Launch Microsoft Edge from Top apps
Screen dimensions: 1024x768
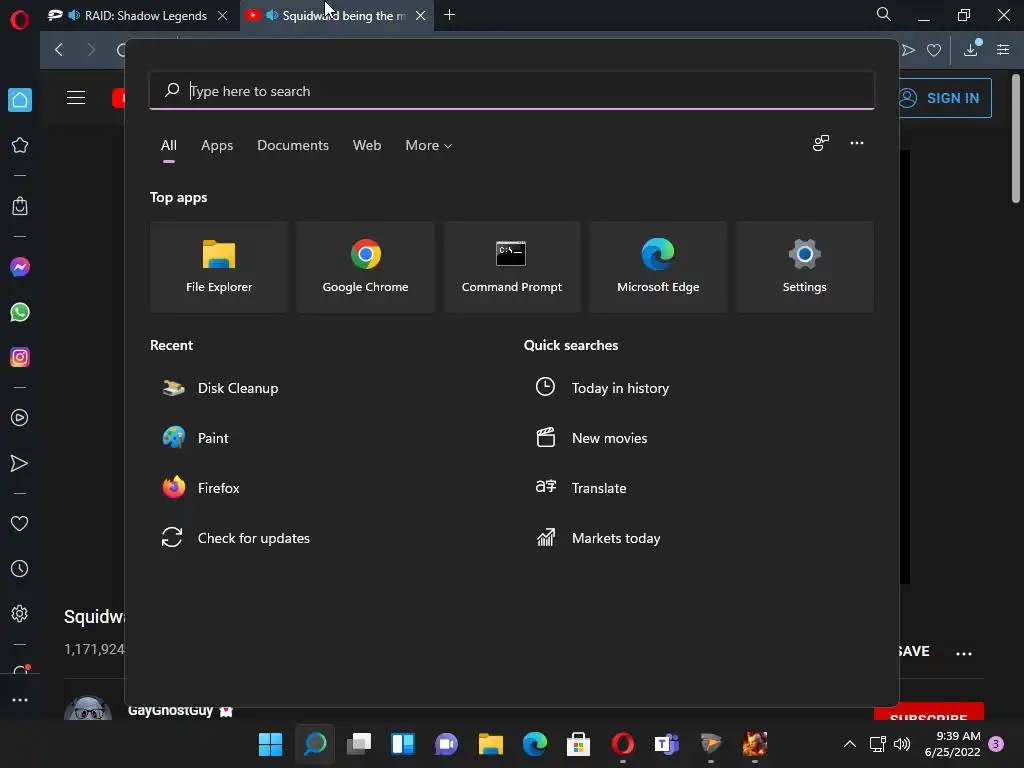coord(658,266)
